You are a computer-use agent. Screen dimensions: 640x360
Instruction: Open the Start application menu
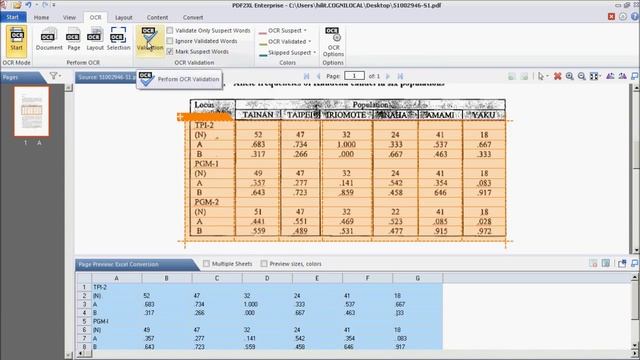point(13,17)
